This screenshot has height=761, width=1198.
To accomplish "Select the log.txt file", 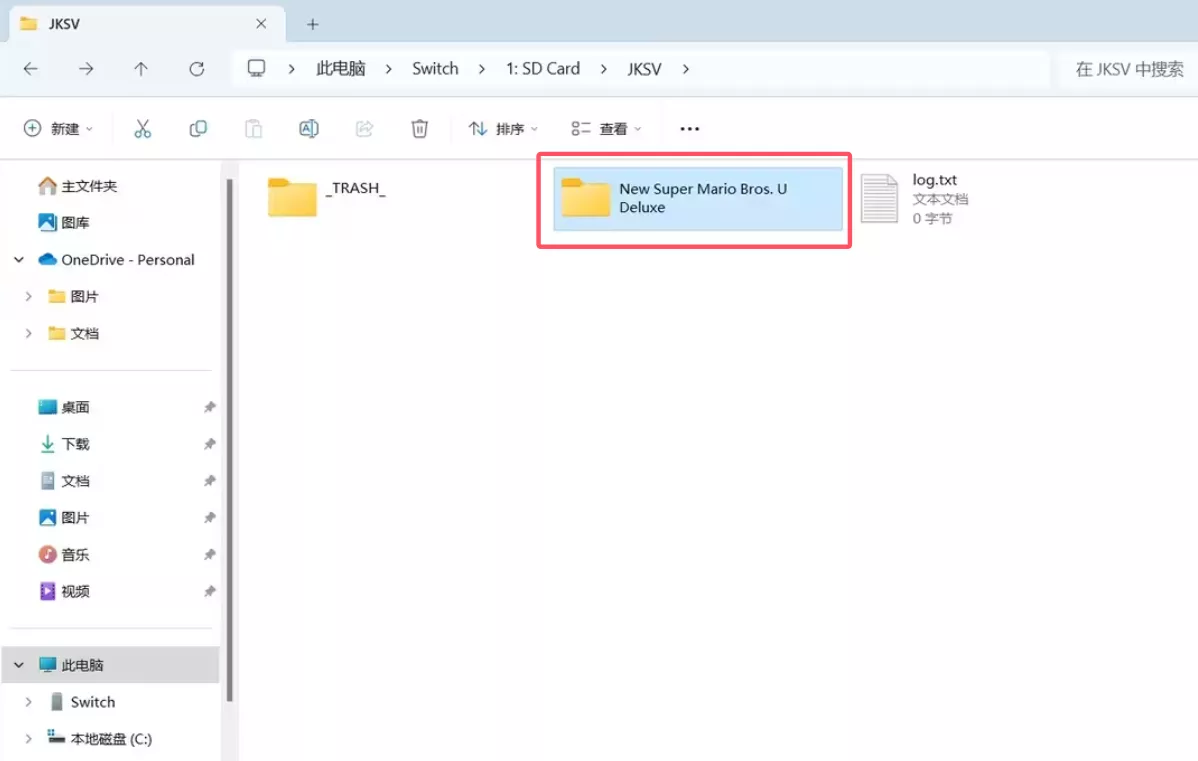I will click(909, 198).
